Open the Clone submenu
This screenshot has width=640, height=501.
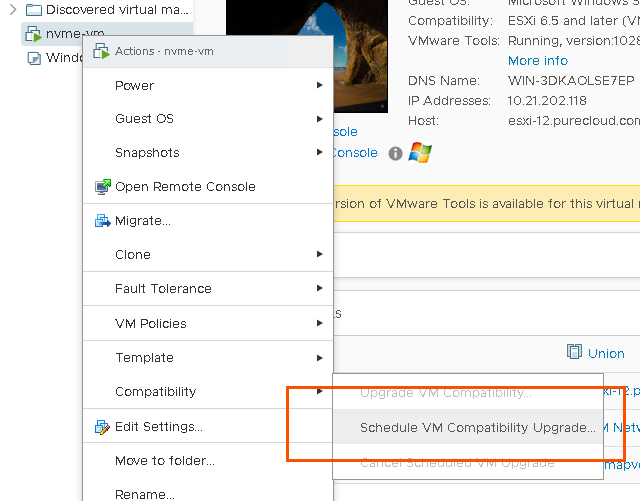208,254
